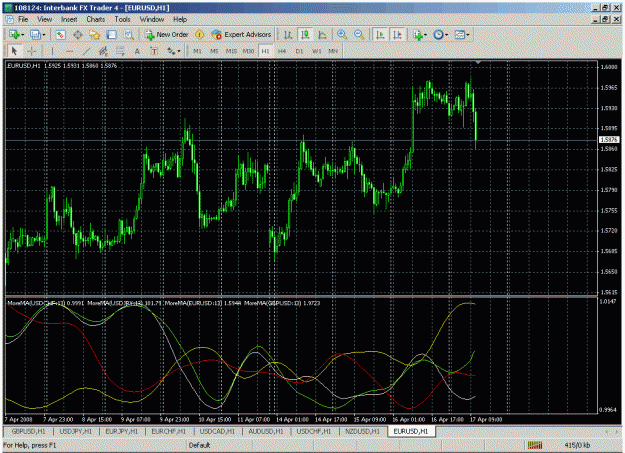Click the 1.5876 current price label
Screen dimensions: 625x453
point(609,140)
